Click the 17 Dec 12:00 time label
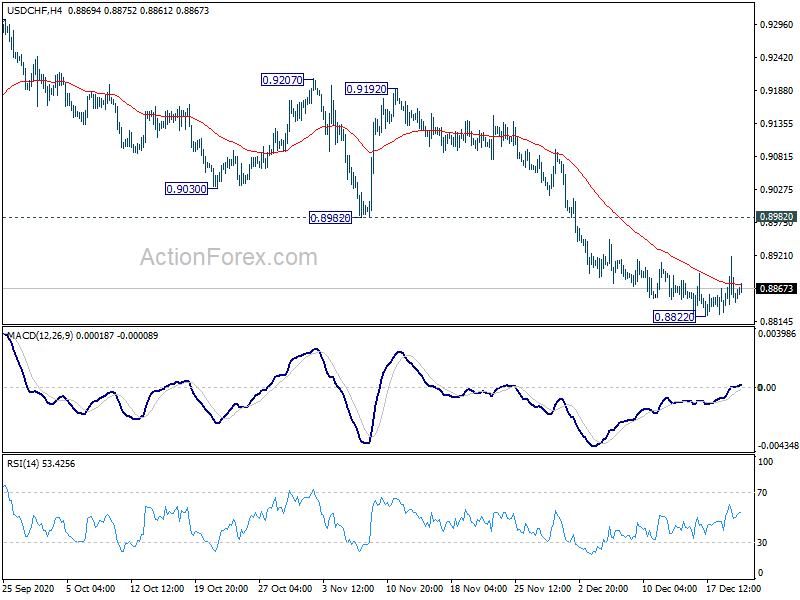 coord(734,588)
